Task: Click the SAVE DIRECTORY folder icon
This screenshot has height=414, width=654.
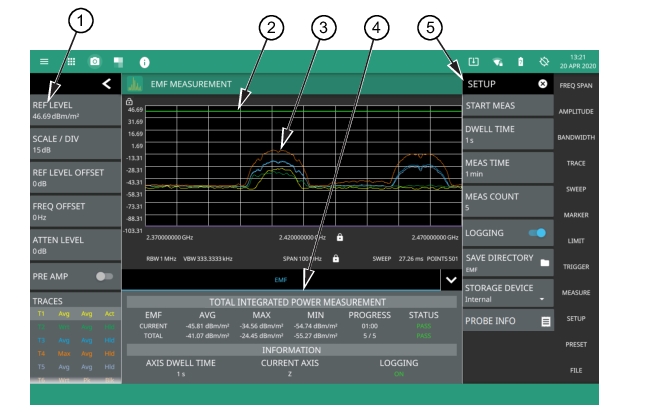Action: [545, 263]
